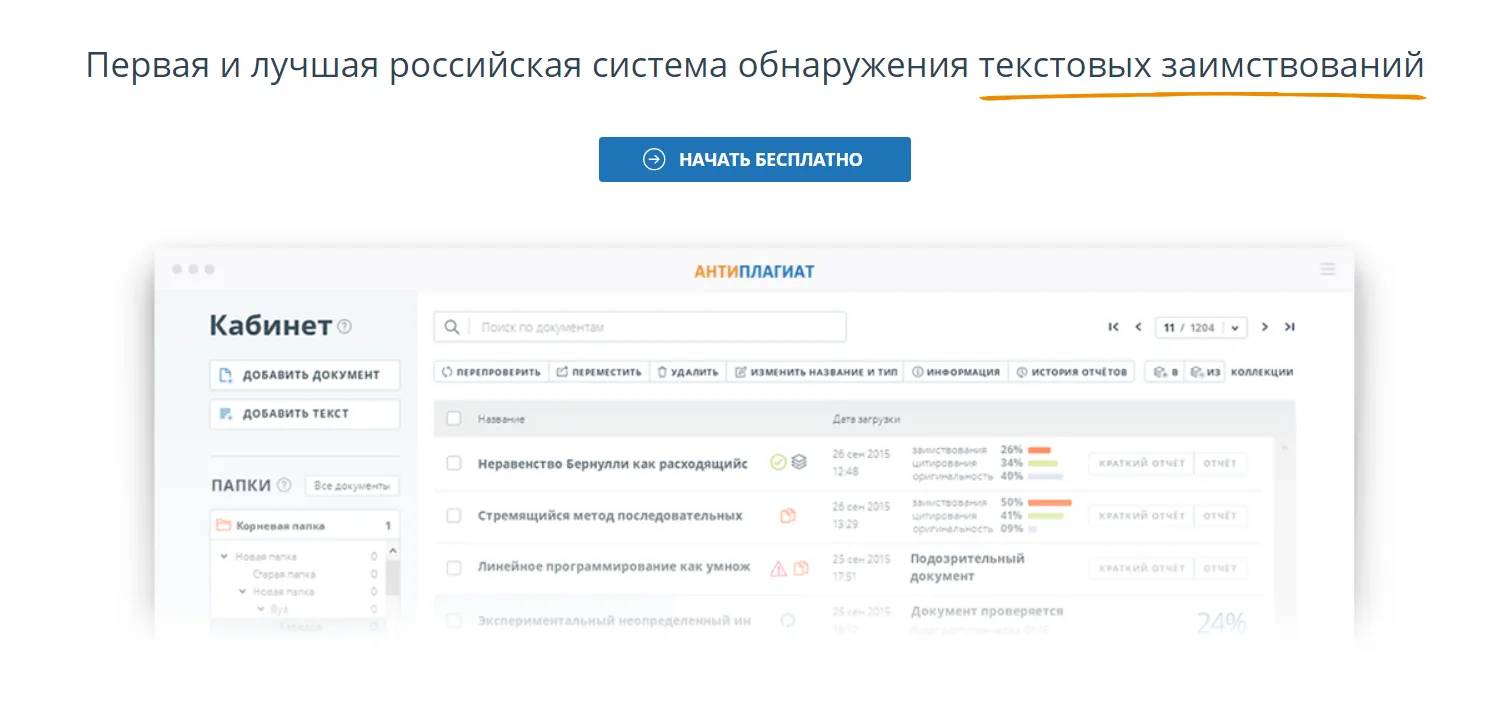Viewport: 1510px width, 728px height.
Task: Select Старая папка in folder tree
Action: 283,574
